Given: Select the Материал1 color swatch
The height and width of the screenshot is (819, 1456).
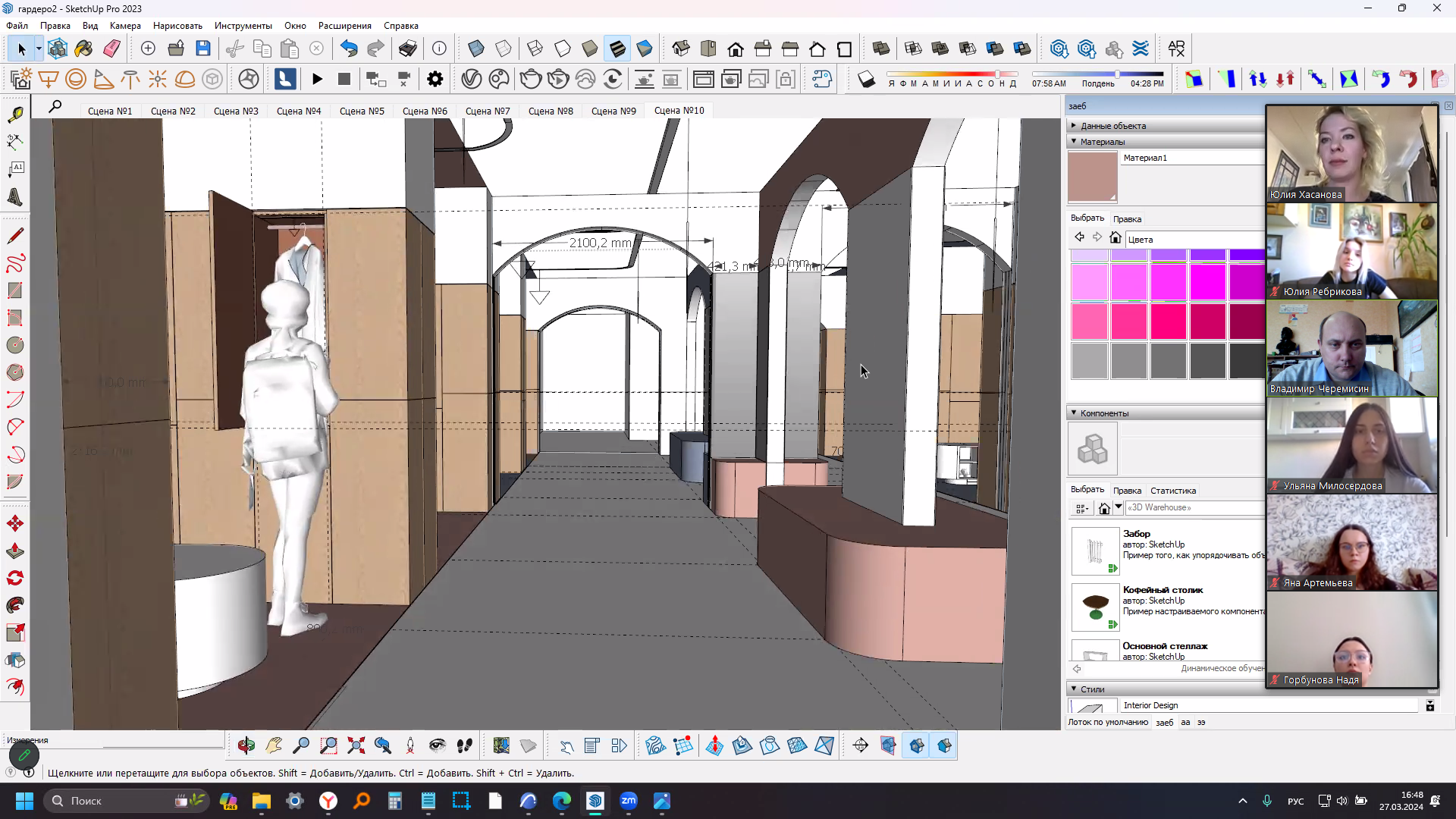Looking at the screenshot, I should 1093,176.
